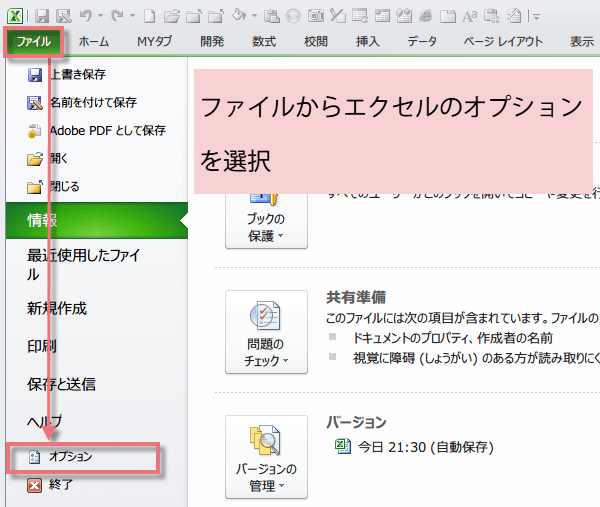
Task: Click the oval shape icon in toolbar
Action: tap(293, 16)
